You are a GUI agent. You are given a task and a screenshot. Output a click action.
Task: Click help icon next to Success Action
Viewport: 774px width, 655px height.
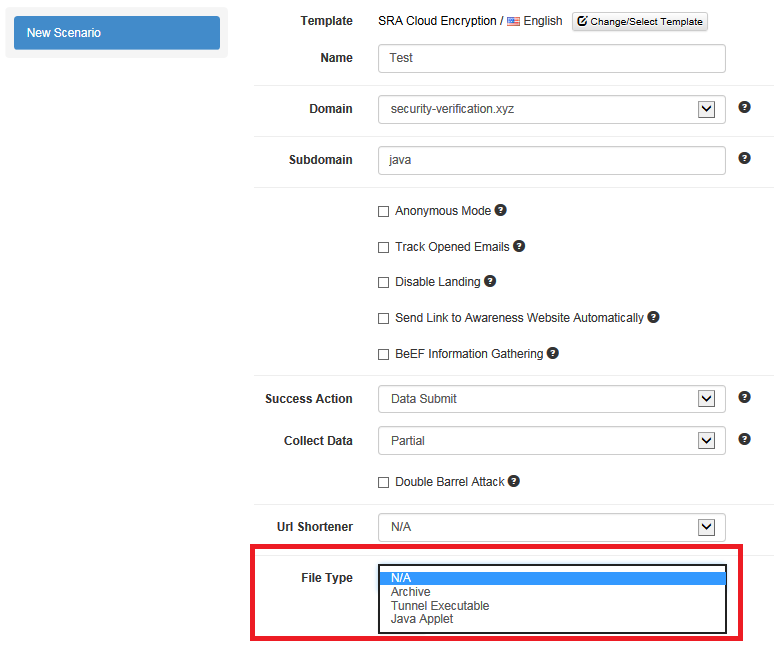tap(744, 397)
